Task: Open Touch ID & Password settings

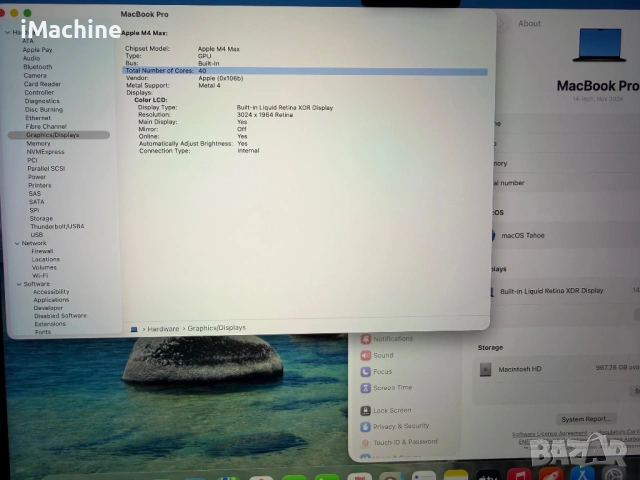Action: tap(399, 442)
